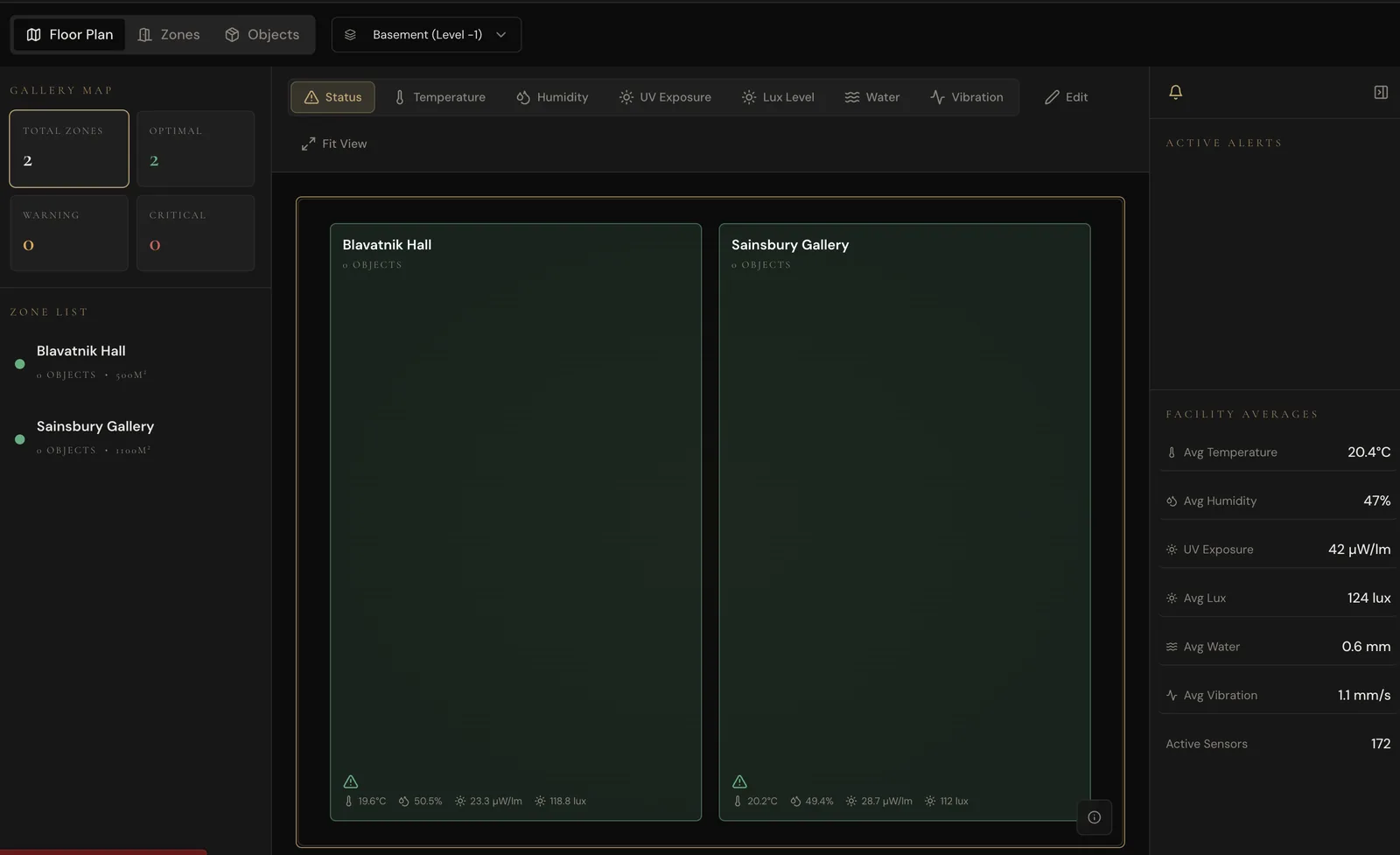Show the Lux Level overlay
The height and width of the screenshot is (855, 1400).
tap(778, 97)
